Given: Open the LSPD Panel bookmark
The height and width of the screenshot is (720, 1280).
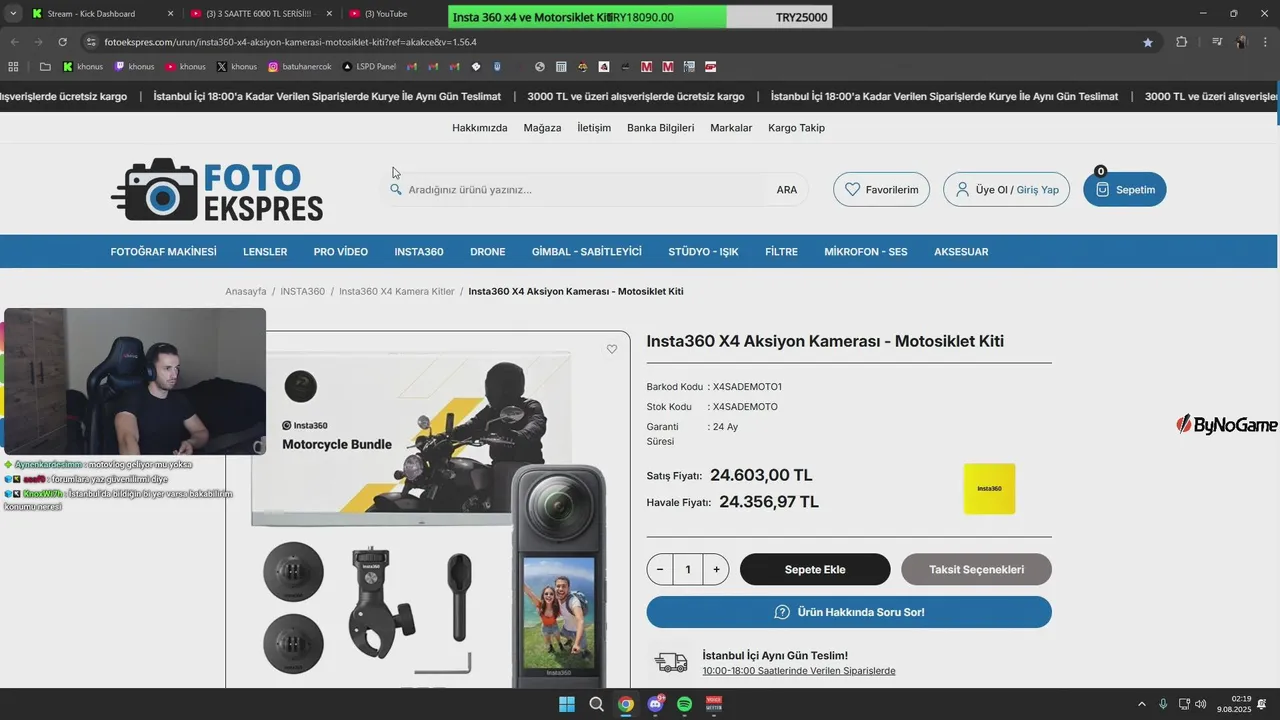Looking at the screenshot, I should coord(369,67).
